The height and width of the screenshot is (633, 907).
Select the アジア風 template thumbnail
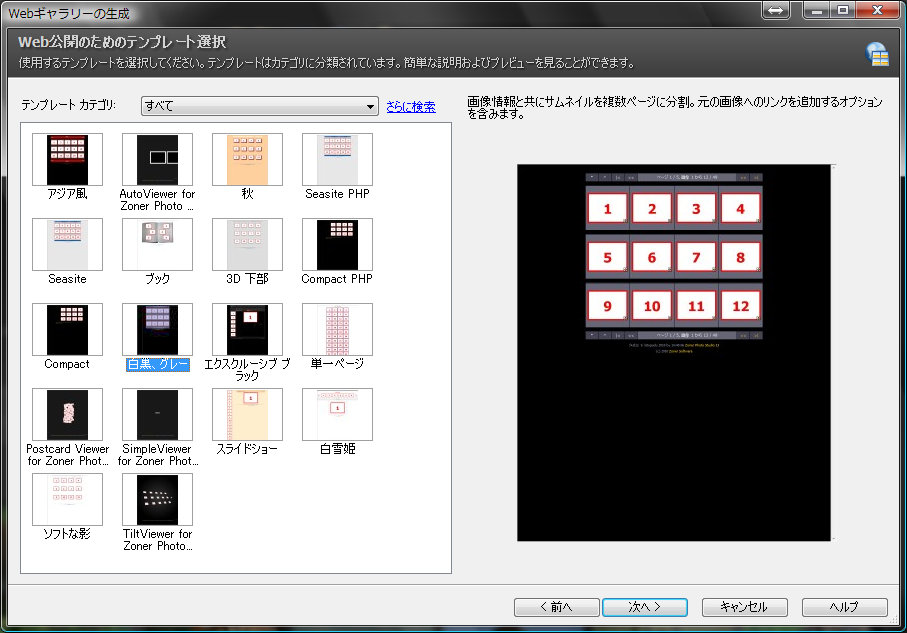pyautogui.click(x=67, y=159)
